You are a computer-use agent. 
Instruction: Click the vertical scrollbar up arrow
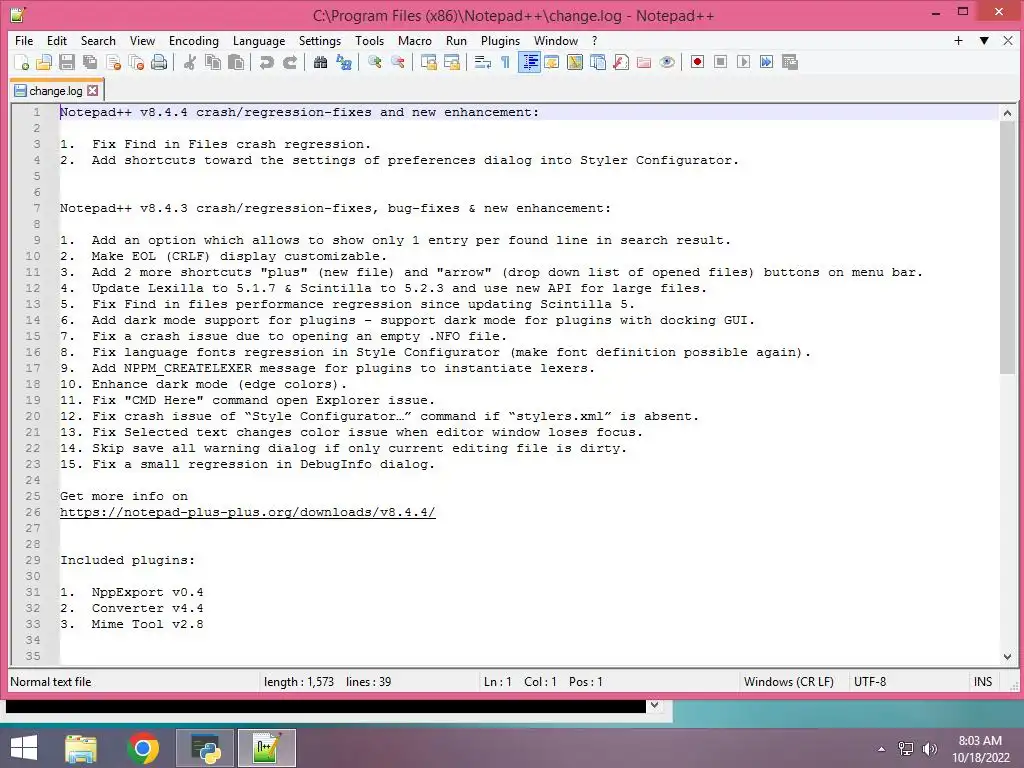click(1007, 113)
